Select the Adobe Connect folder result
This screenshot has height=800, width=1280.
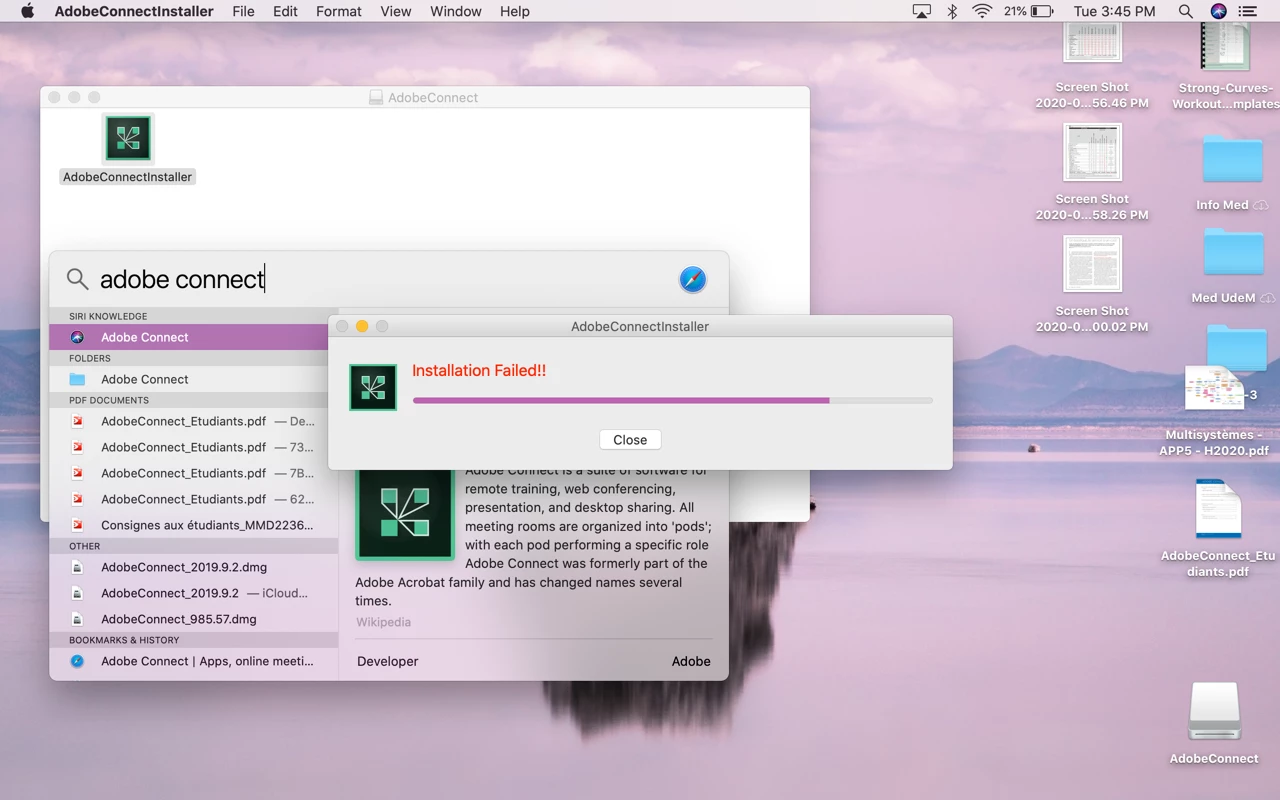(x=194, y=379)
